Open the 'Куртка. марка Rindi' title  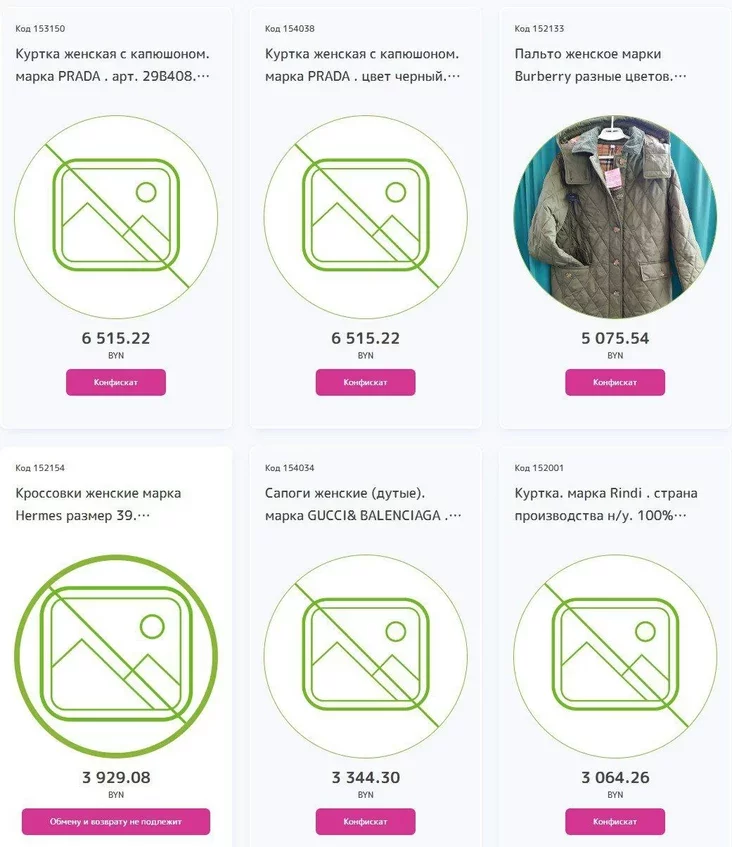(x=606, y=504)
